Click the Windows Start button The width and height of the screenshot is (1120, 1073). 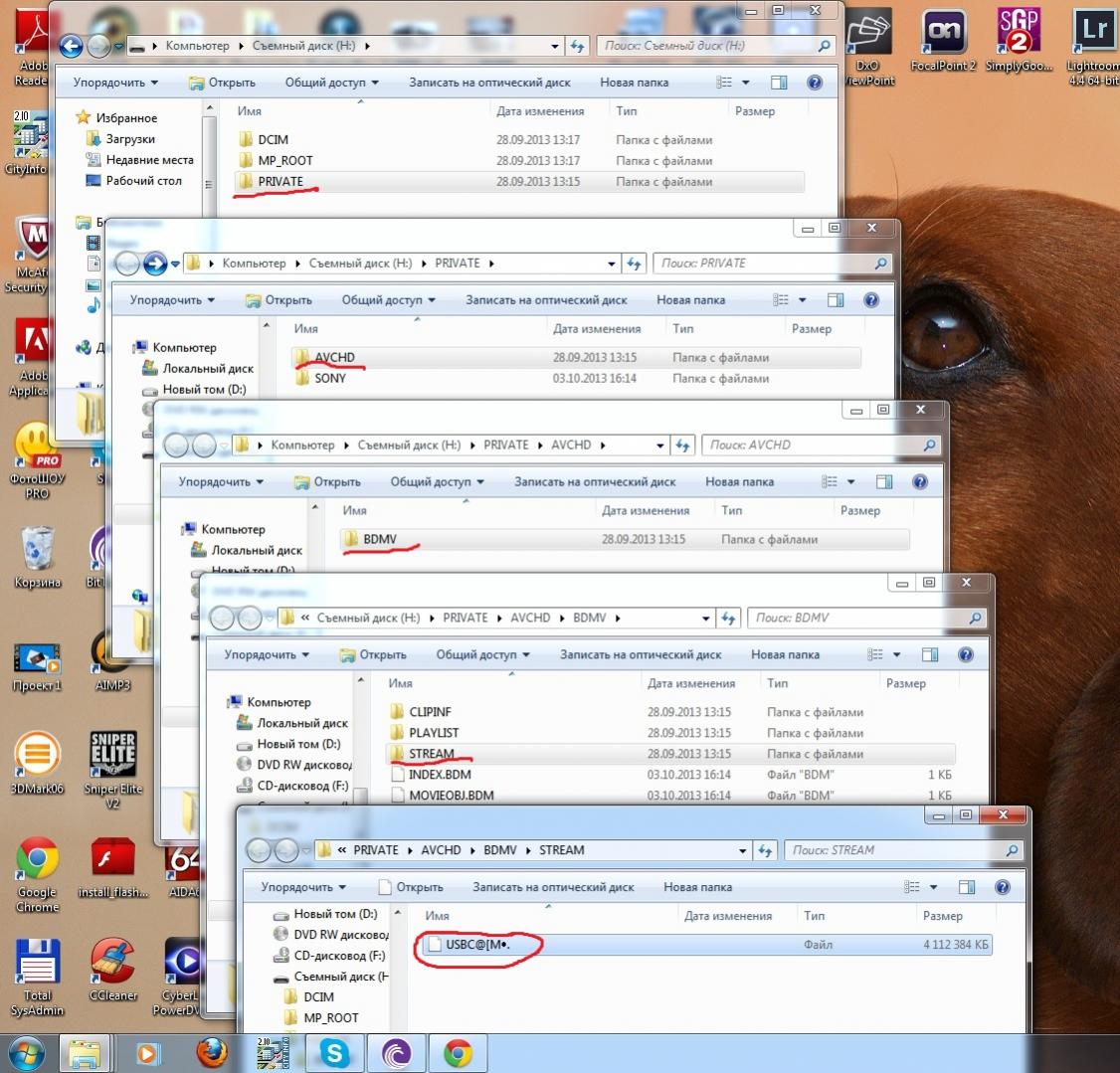(24, 1053)
